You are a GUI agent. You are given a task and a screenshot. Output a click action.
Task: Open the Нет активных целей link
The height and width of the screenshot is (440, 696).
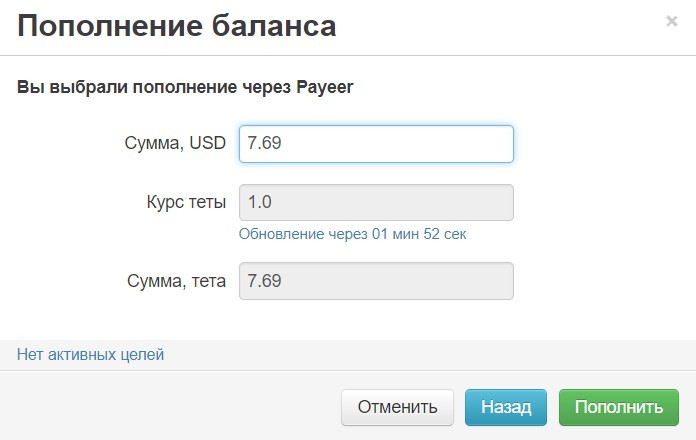point(90,354)
